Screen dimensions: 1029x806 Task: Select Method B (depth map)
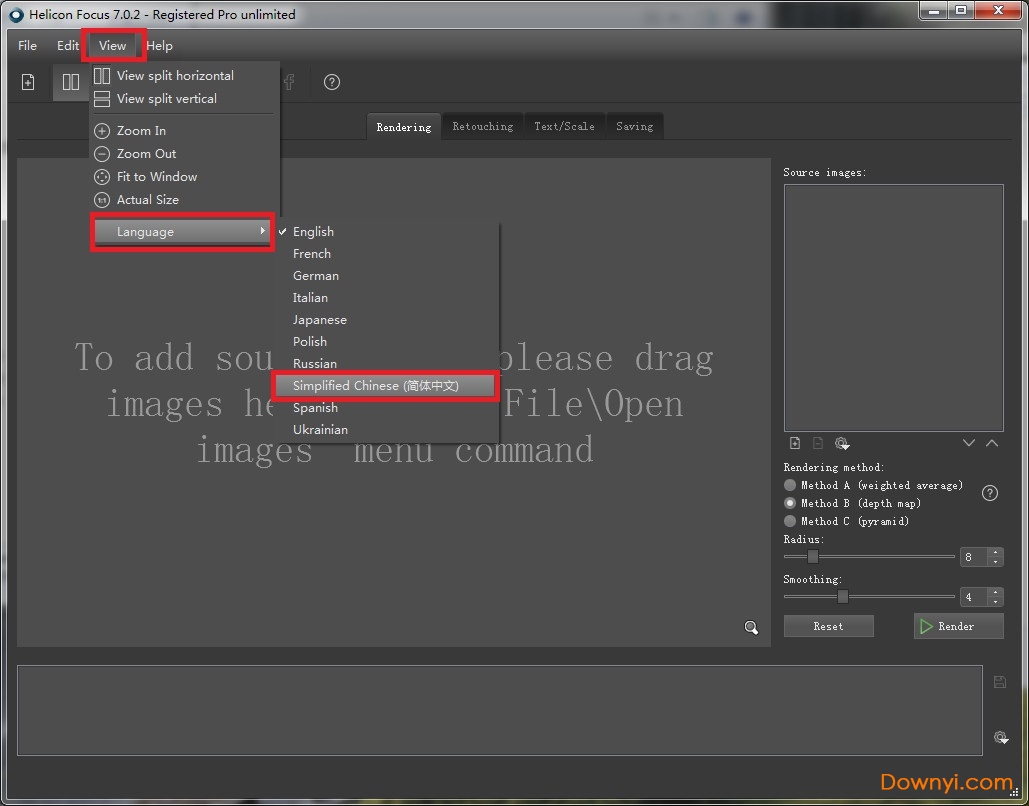pyautogui.click(x=790, y=503)
